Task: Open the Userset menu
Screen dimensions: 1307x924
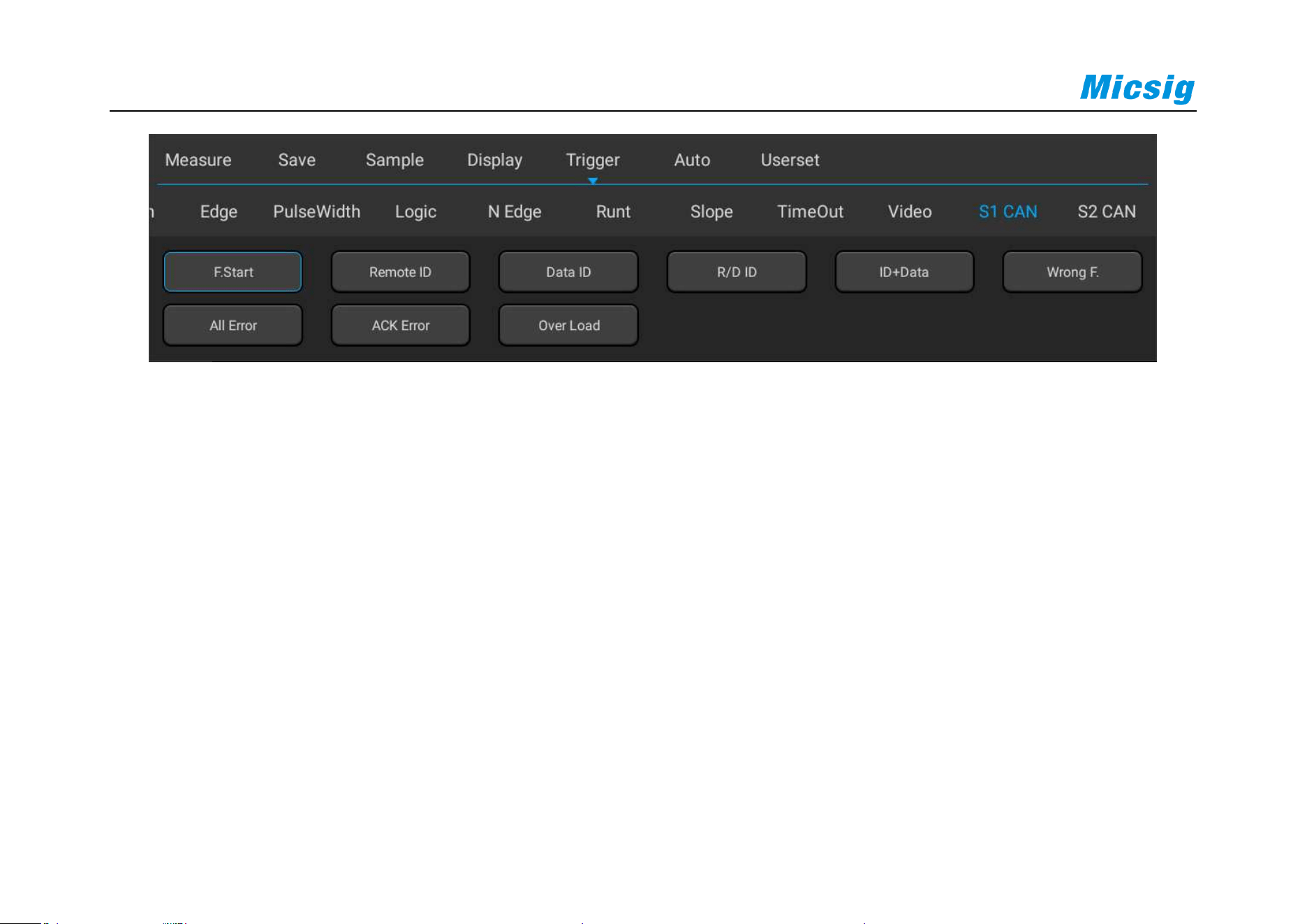Action: click(x=790, y=160)
